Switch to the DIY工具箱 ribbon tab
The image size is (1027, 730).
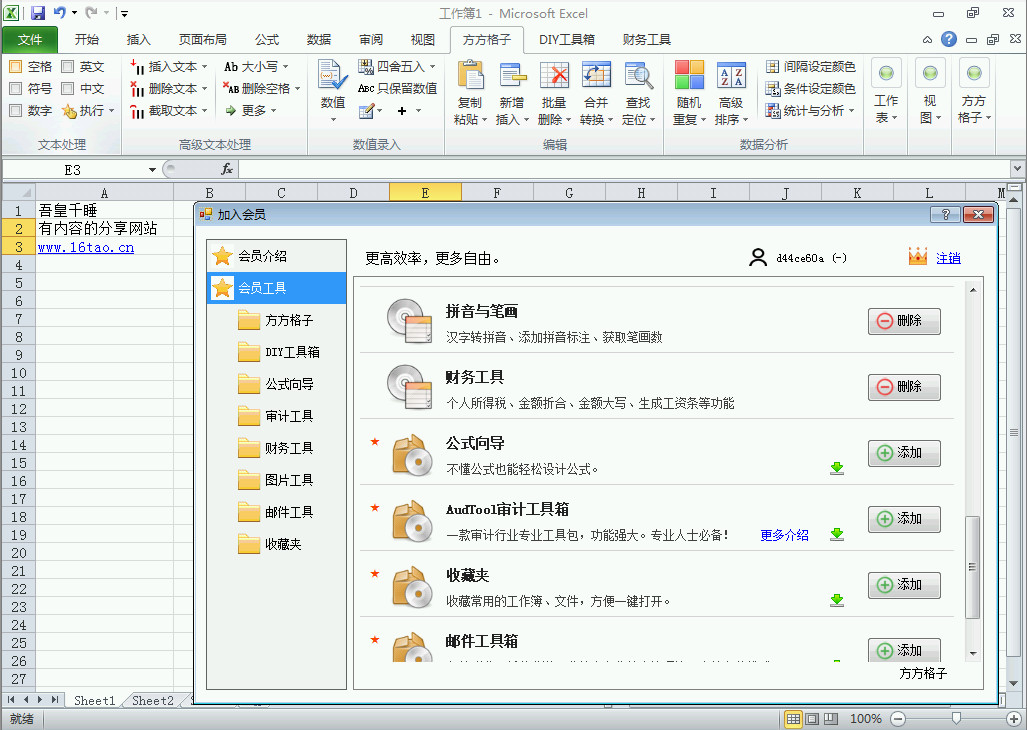coord(567,40)
